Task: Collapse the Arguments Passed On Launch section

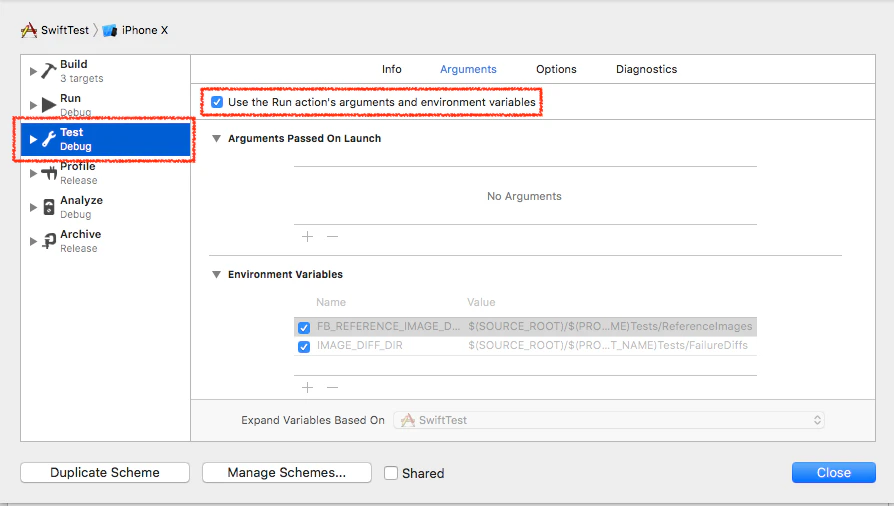Action: pyautogui.click(x=217, y=139)
